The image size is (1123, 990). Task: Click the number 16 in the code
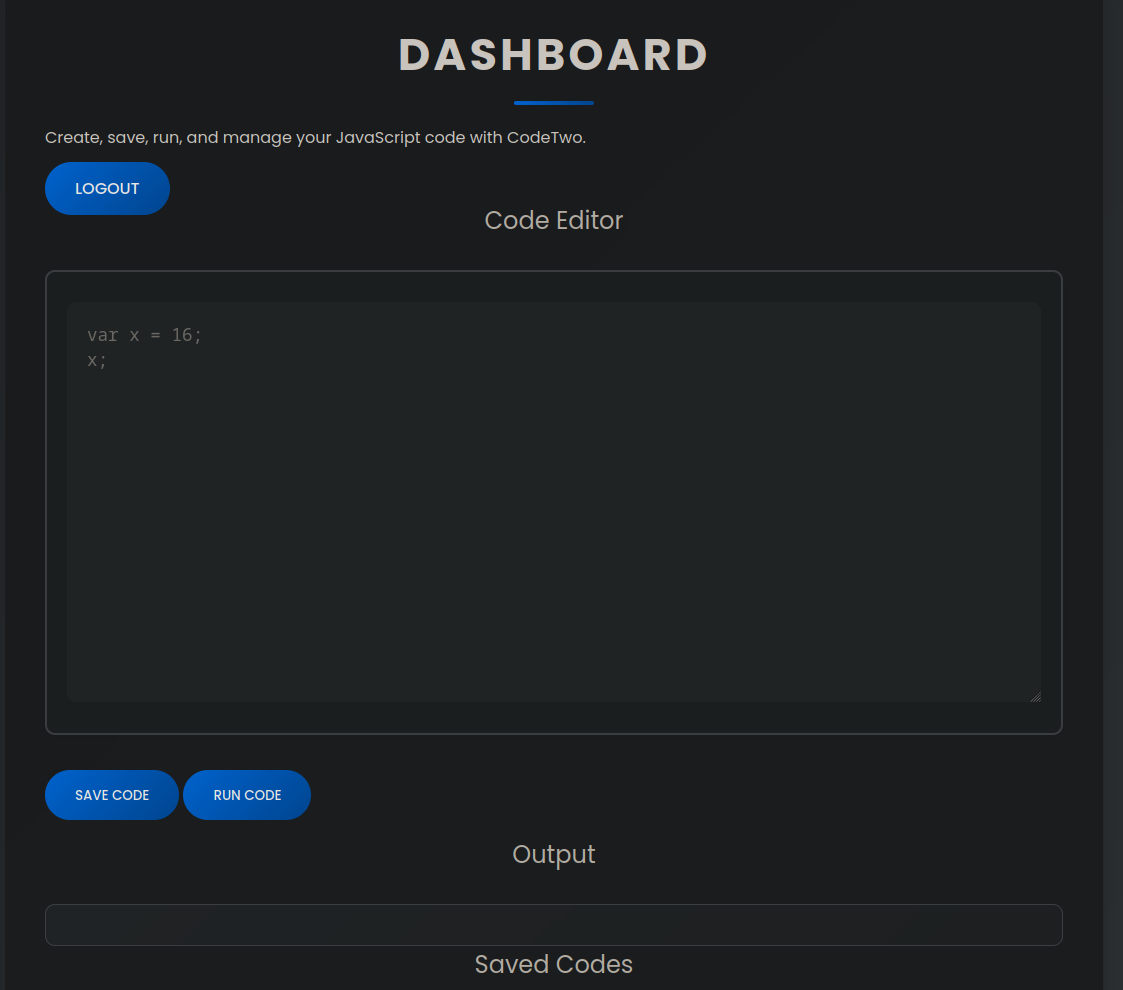click(182, 335)
